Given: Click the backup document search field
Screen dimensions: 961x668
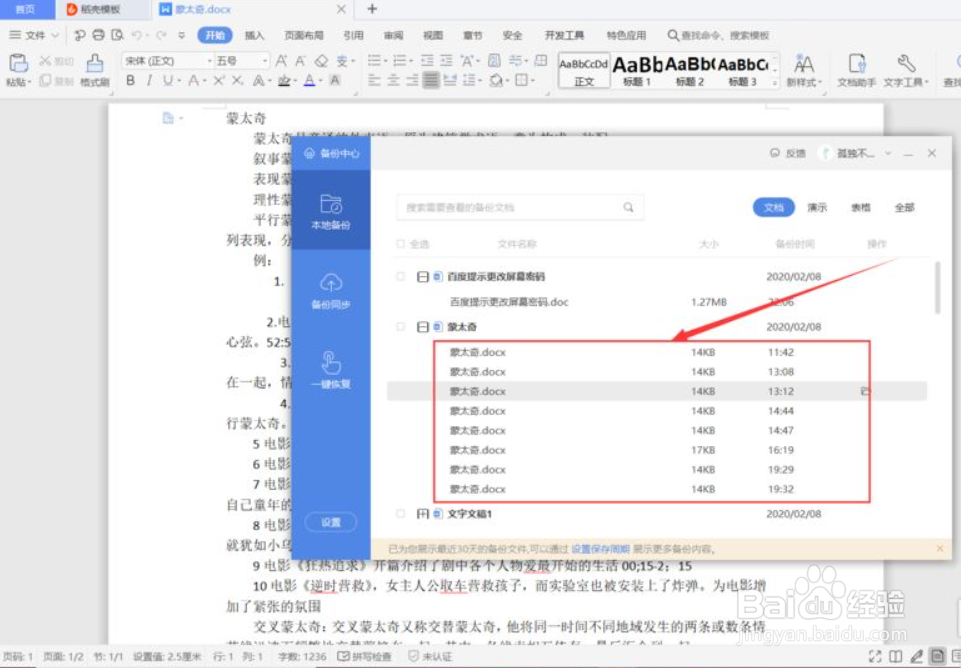Looking at the screenshot, I should click(520, 207).
